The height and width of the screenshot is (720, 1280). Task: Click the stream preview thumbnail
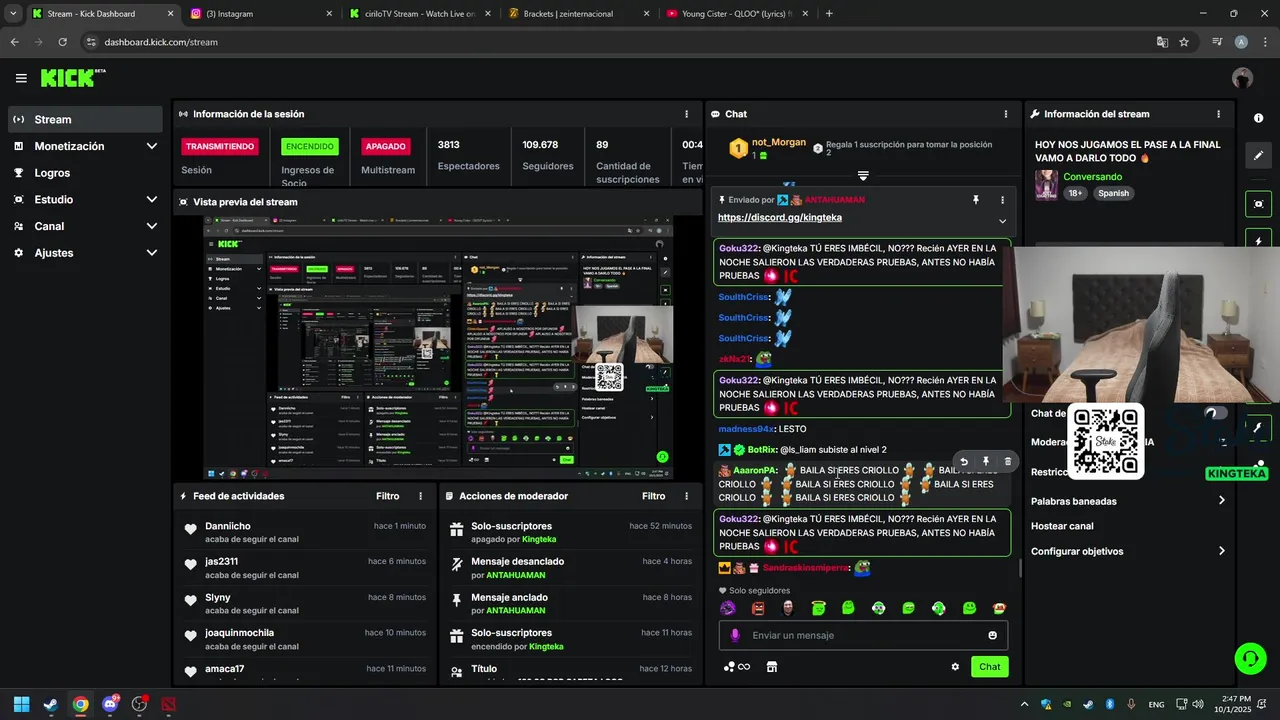pyautogui.click(x=438, y=347)
